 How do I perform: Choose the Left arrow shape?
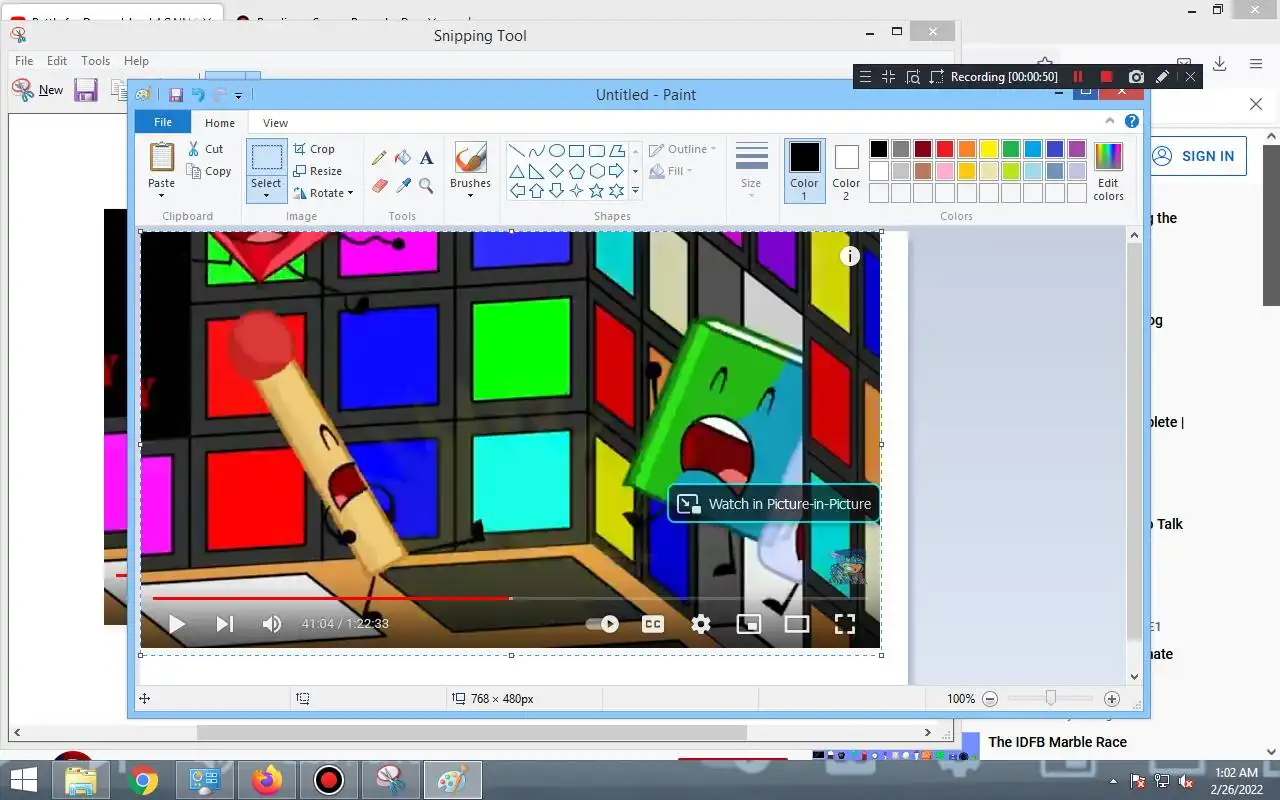517,191
